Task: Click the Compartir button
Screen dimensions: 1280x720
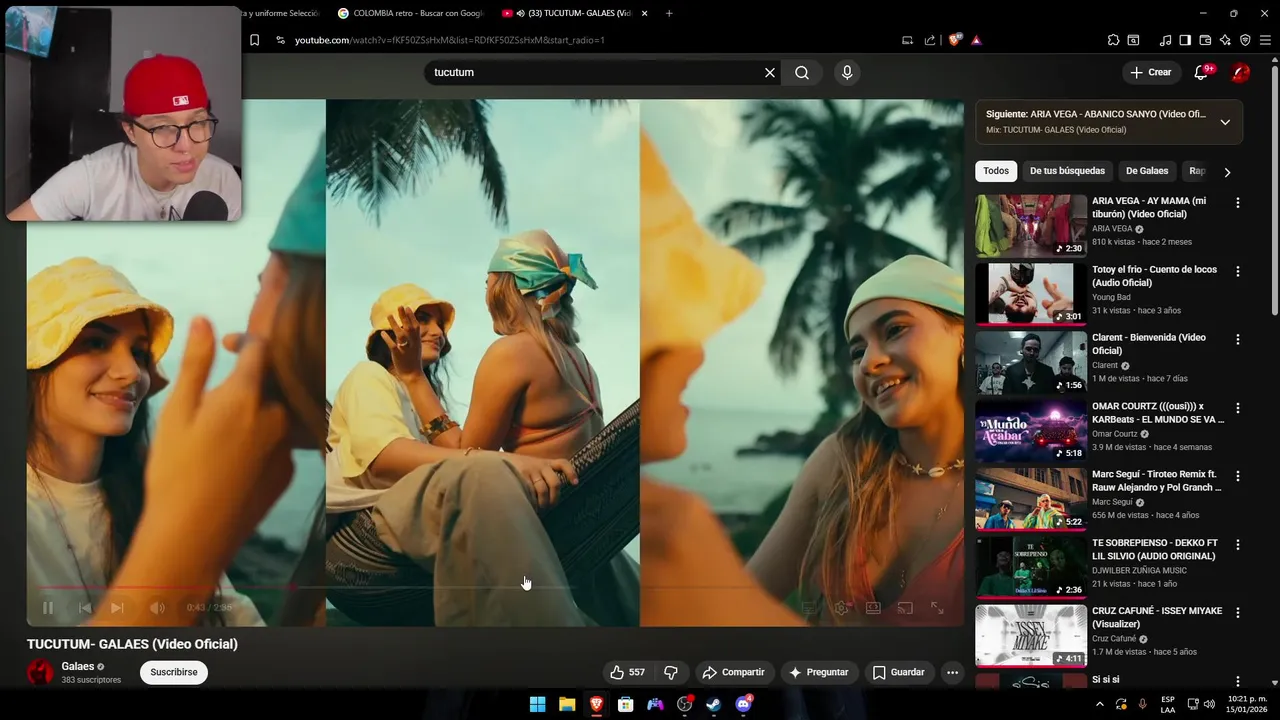Action: 733,672
